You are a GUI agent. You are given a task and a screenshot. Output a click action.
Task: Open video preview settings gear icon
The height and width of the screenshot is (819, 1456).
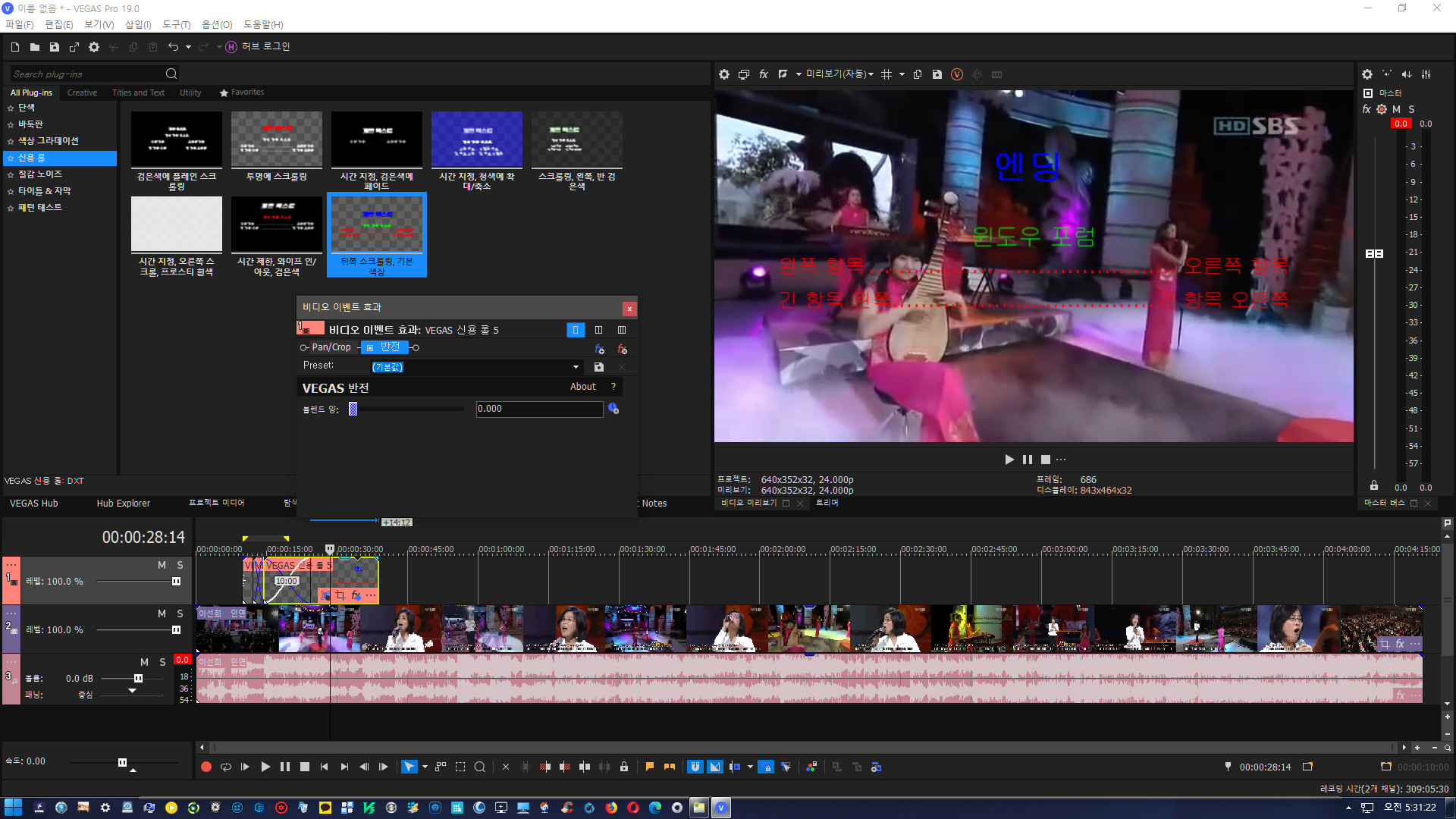[724, 74]
